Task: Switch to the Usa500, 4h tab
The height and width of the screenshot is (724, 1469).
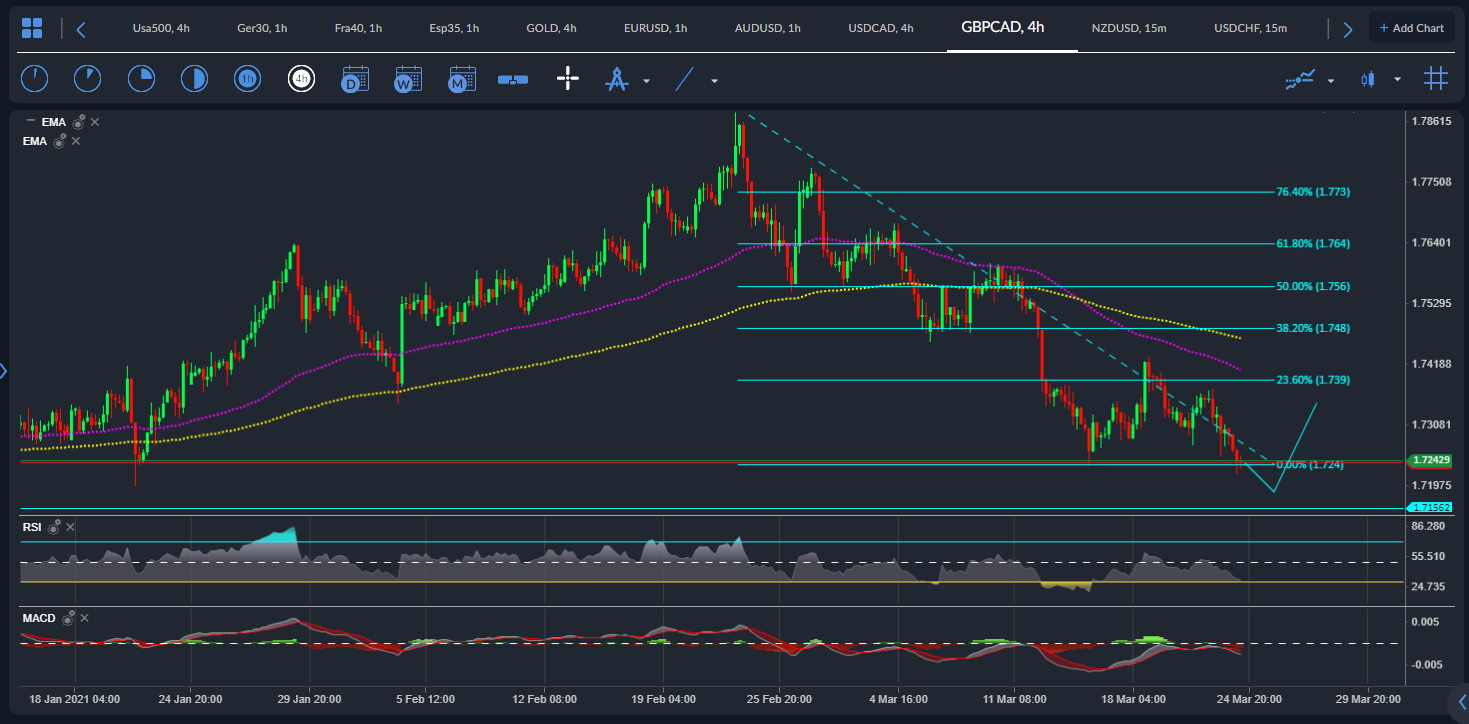Action: 161,28
